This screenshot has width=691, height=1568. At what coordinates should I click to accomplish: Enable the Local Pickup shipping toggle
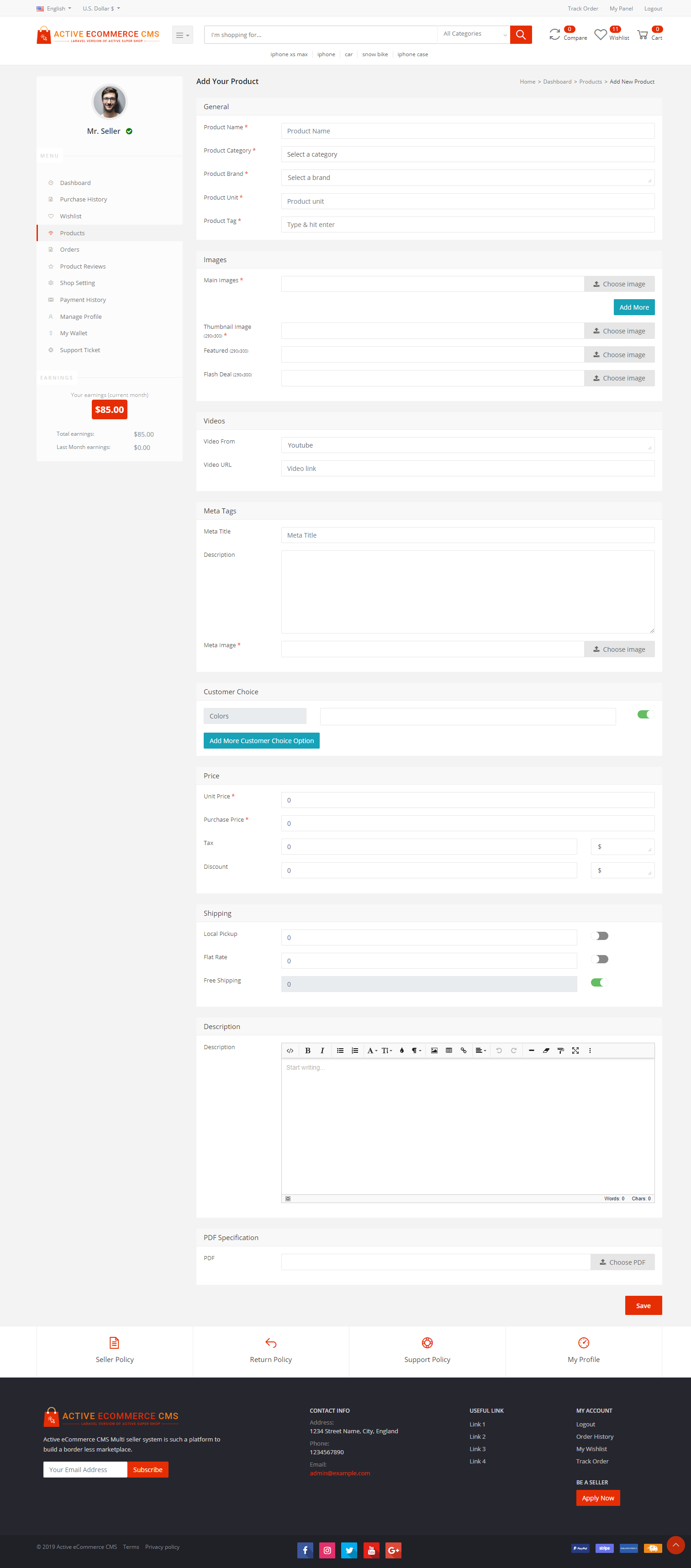point(600,935)
